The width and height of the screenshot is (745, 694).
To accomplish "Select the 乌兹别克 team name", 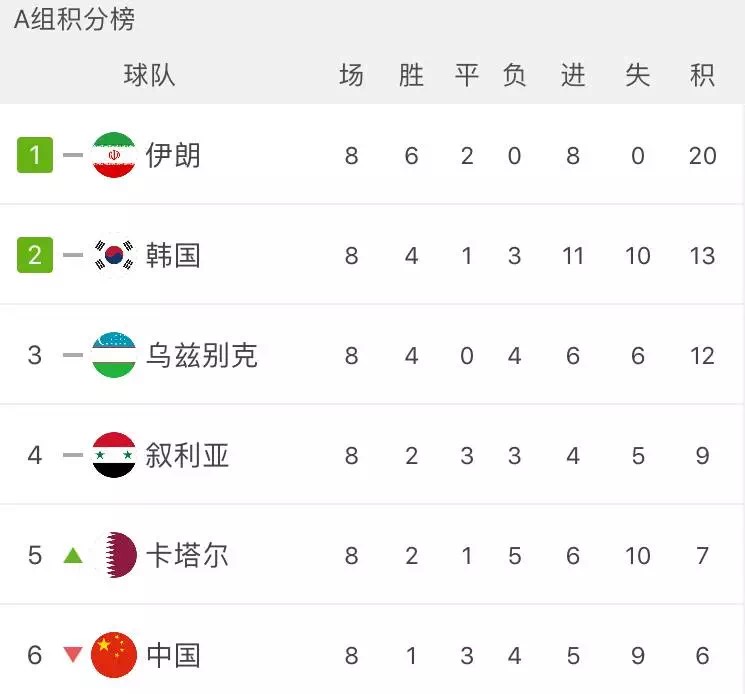I will point(201,355).
